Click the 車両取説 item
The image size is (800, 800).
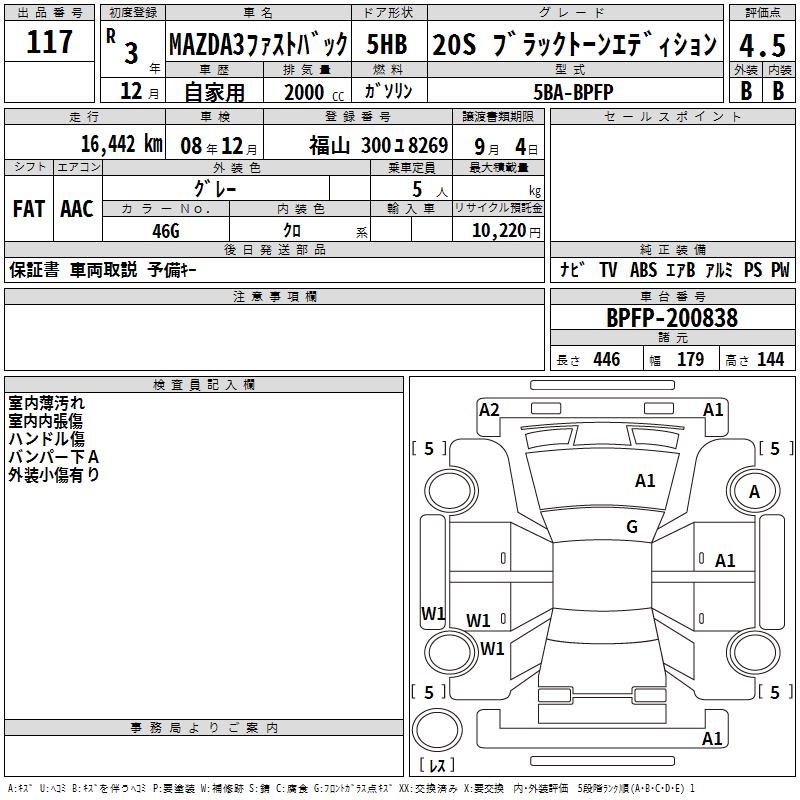[103, 269]
